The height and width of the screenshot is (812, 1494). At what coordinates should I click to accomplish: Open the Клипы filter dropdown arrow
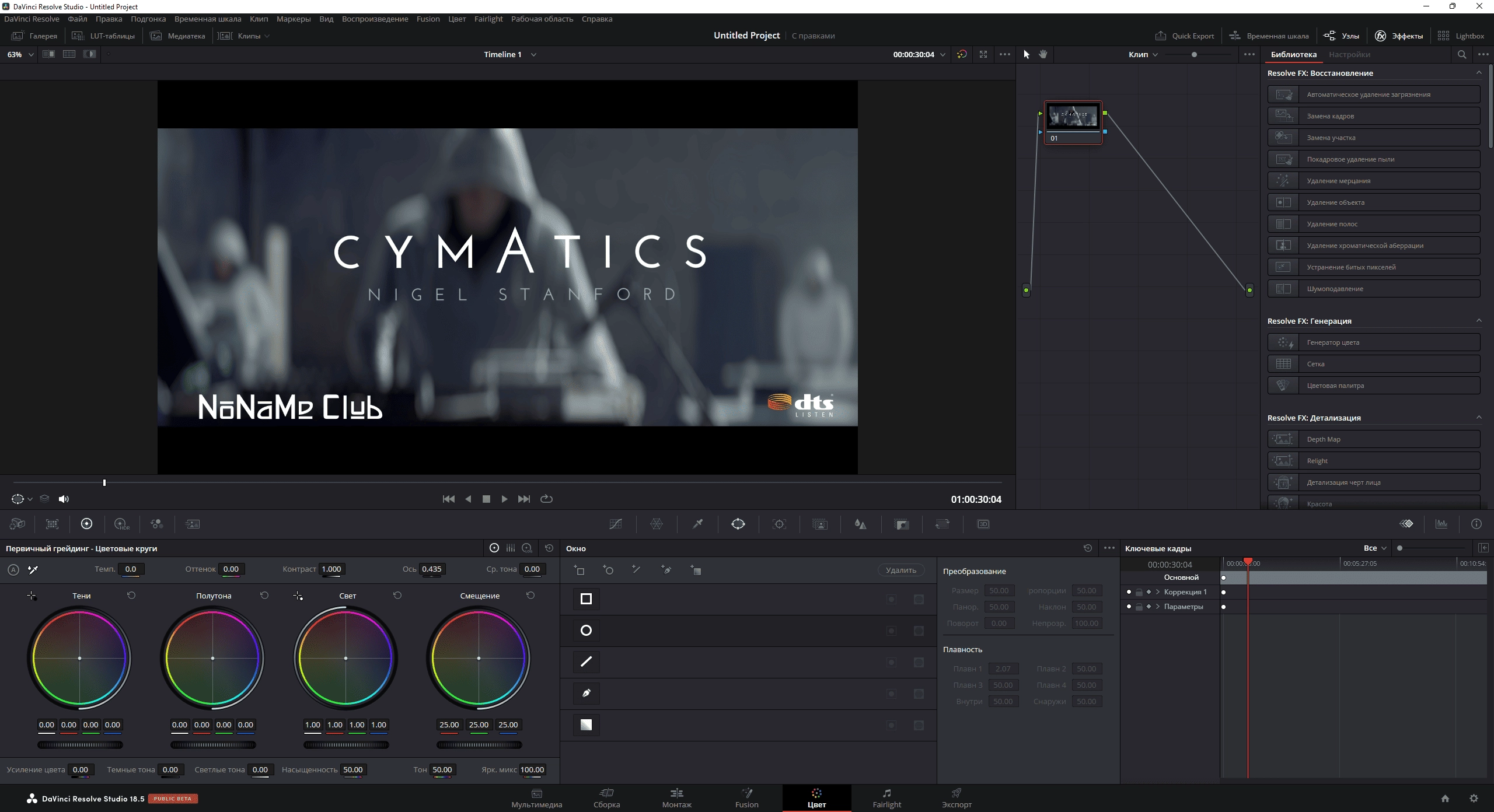pyautogui.click(x=267, y=36)
